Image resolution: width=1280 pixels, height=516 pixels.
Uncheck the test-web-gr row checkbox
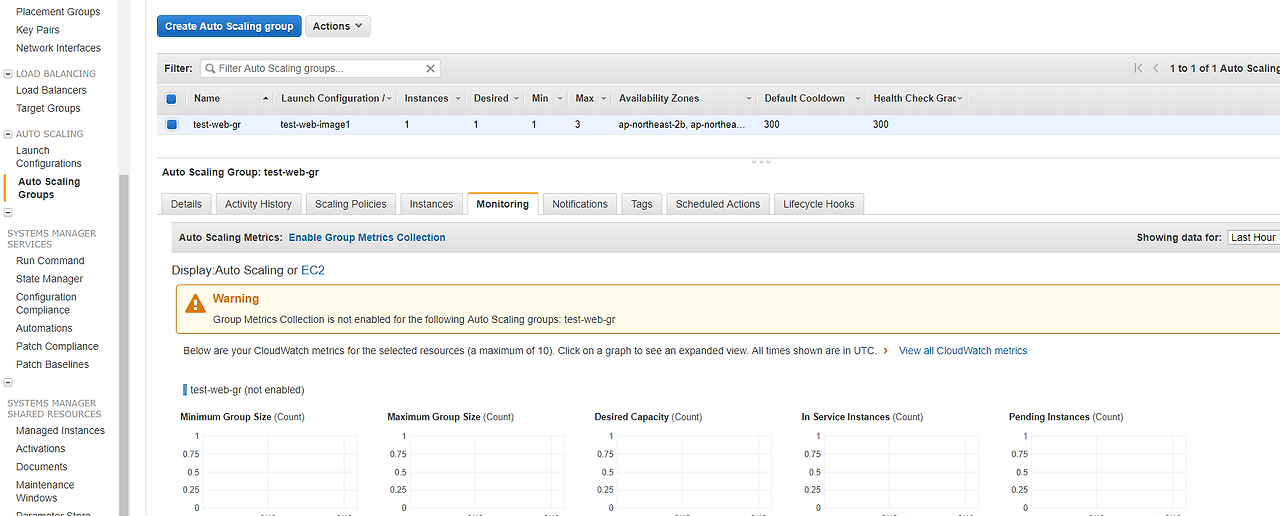(171, 125)
